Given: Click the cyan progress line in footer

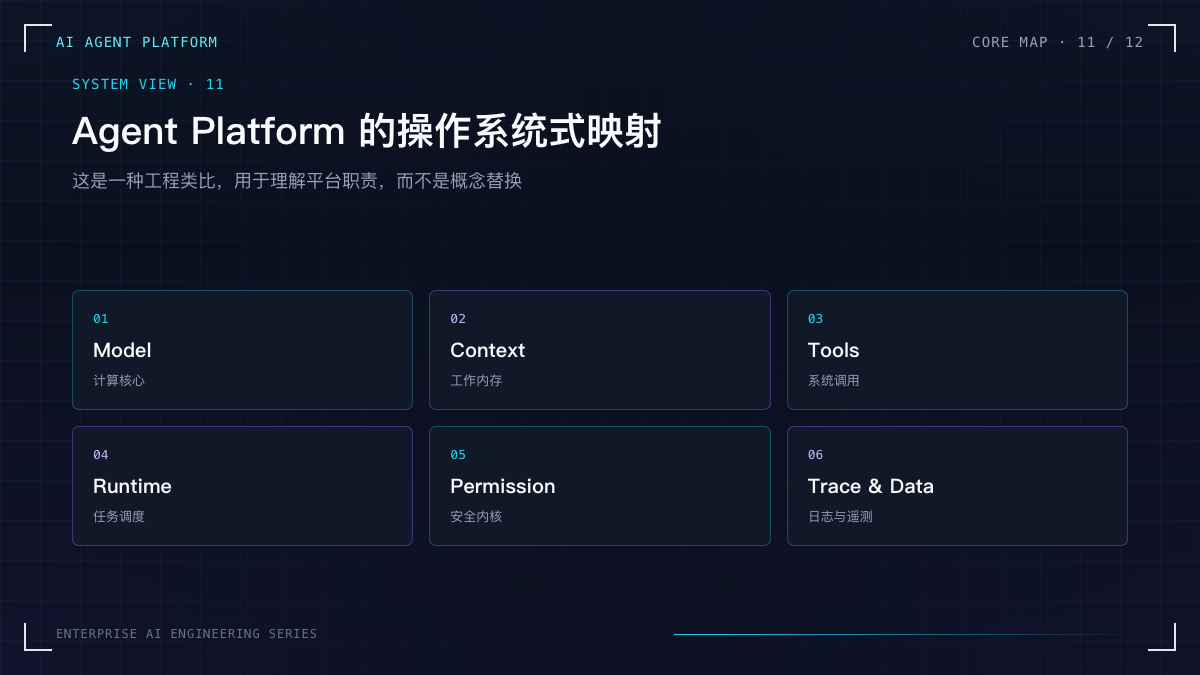Looking at the screenshot, I should click(x=908, y=634).
